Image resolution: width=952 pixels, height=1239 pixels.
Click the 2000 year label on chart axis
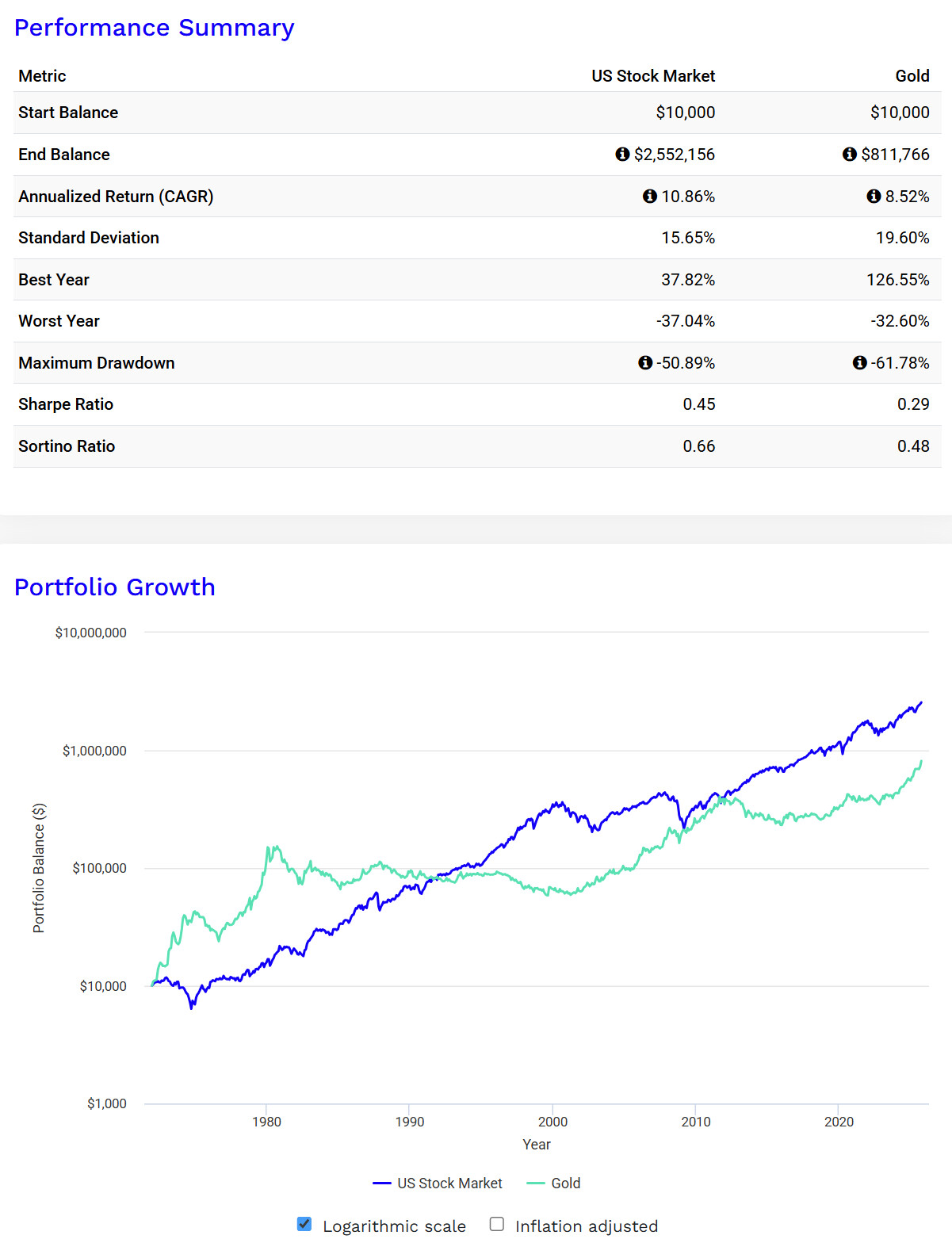tap(552, 1122)
